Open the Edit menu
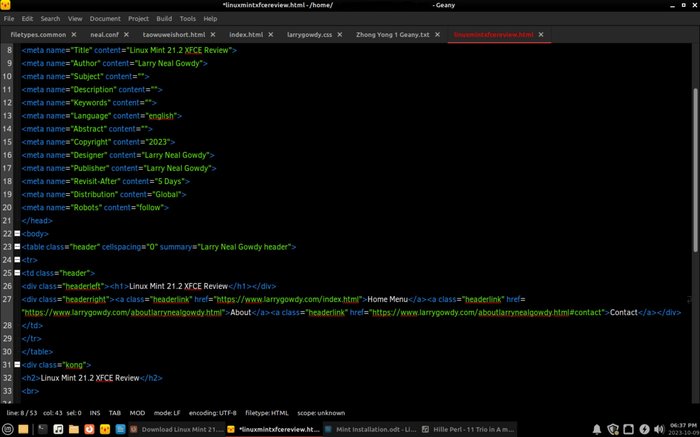 pyautogui.click(x=27, y=19)
